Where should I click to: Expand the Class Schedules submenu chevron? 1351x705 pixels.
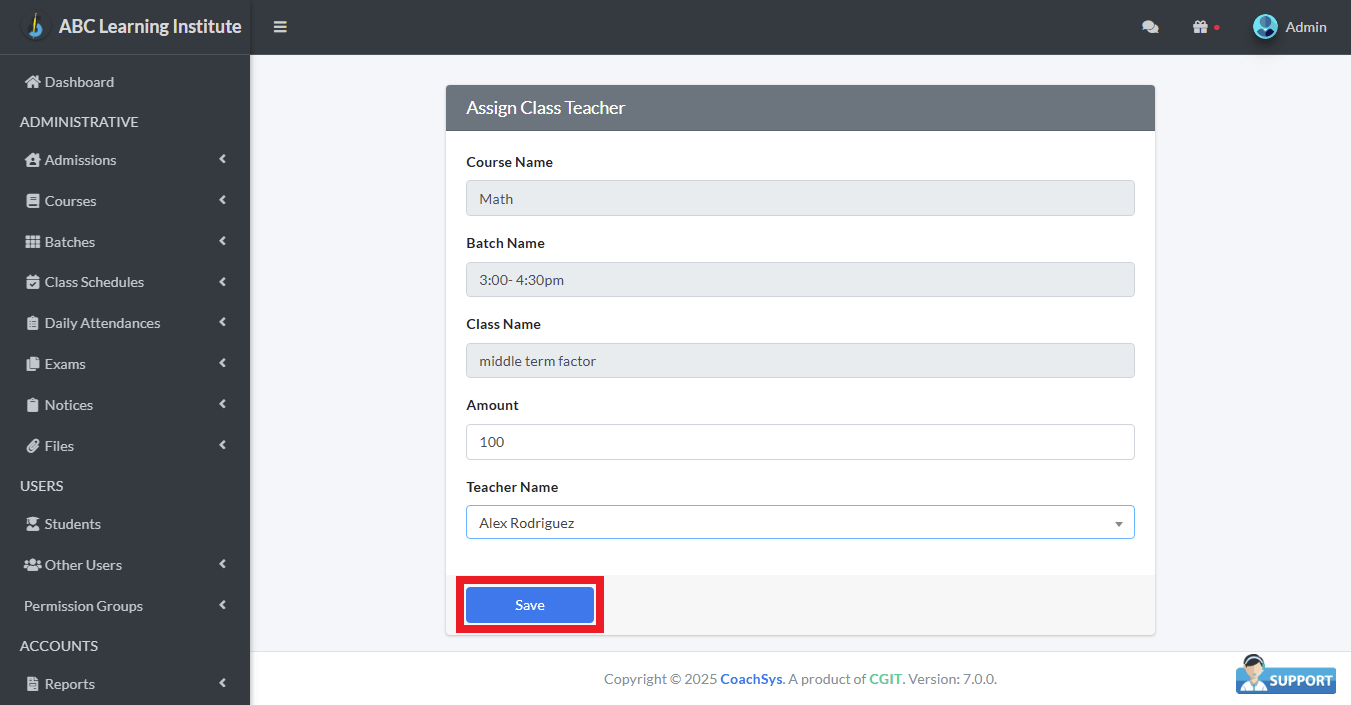coord(222,281)
